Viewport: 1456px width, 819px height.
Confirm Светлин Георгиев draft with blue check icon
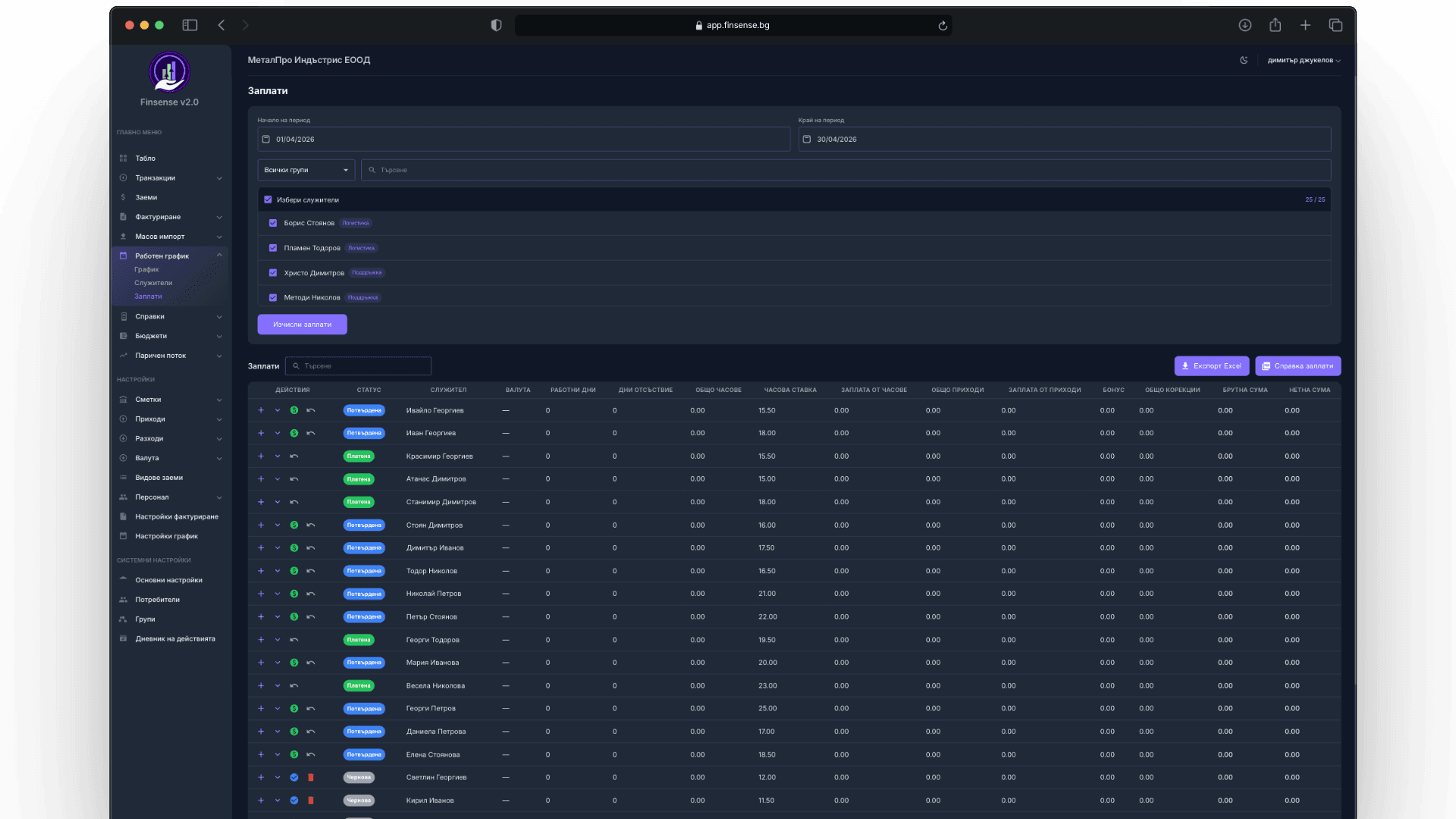(294, 777)
